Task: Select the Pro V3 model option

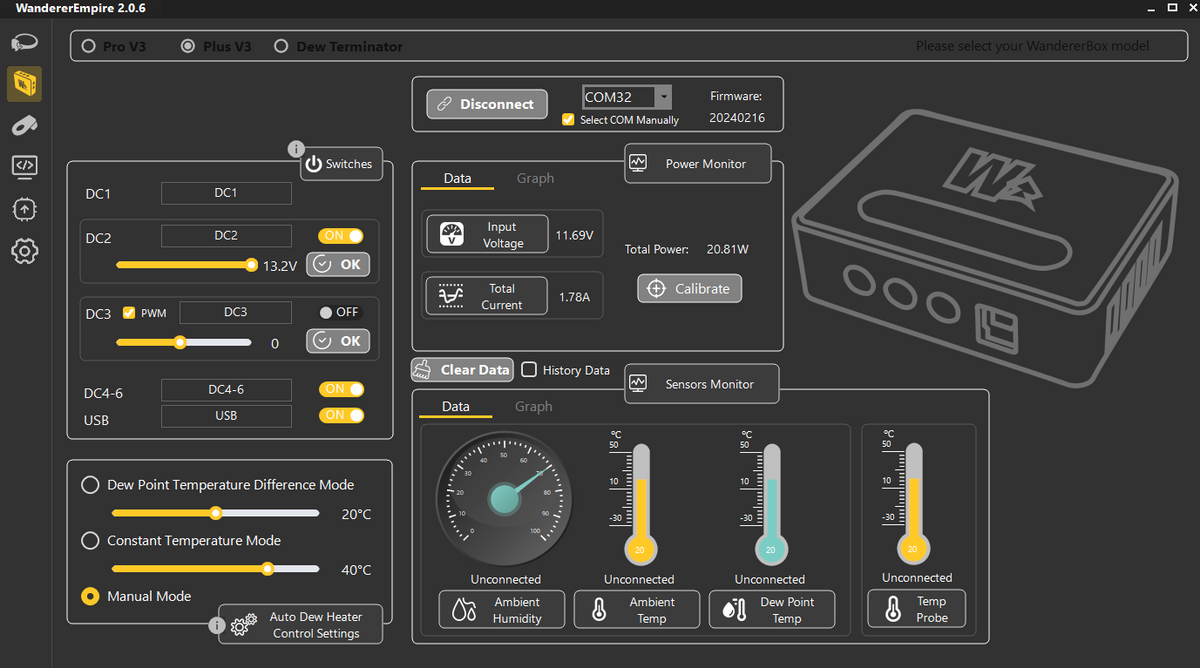Action: pos(89,47)
